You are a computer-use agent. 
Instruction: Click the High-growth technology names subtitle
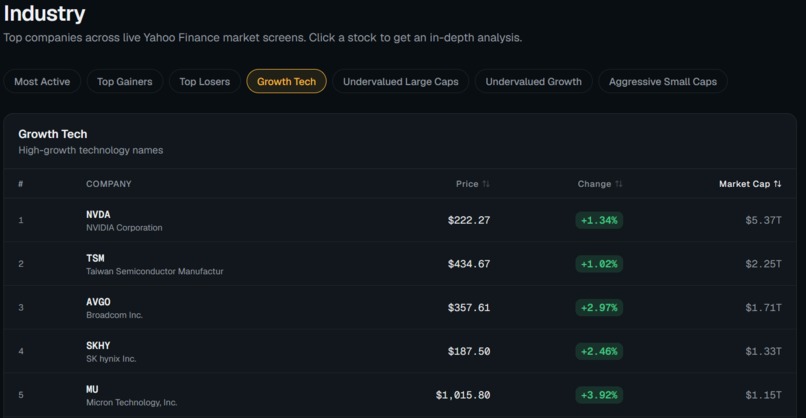(90, 150)
